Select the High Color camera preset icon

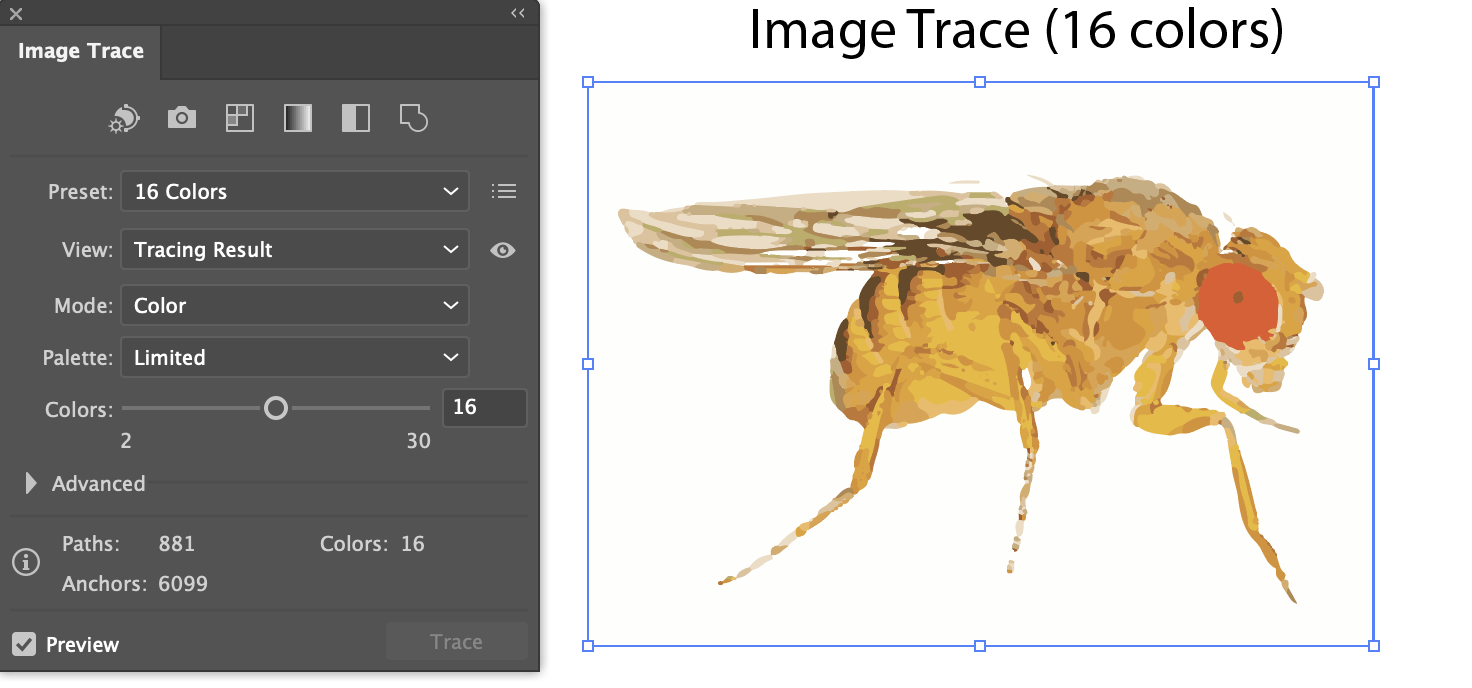pos(181,118)
